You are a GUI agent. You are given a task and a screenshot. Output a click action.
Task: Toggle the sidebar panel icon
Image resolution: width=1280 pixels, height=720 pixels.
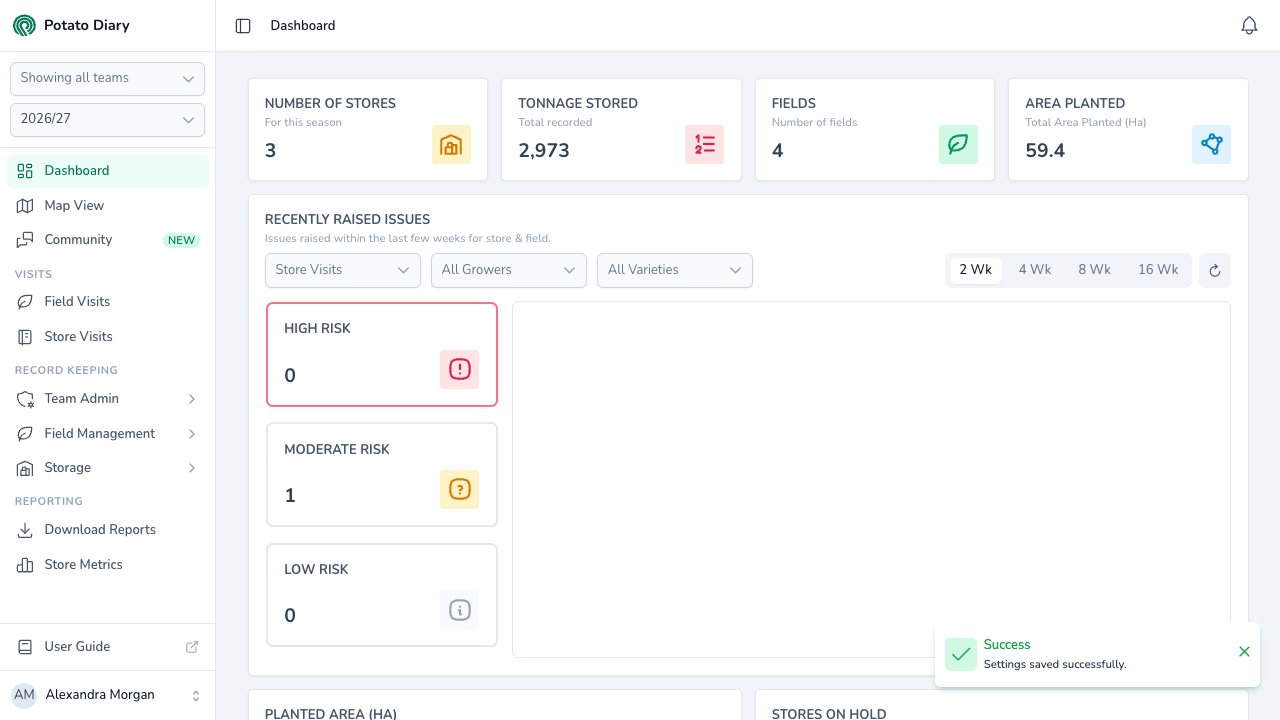243,26
